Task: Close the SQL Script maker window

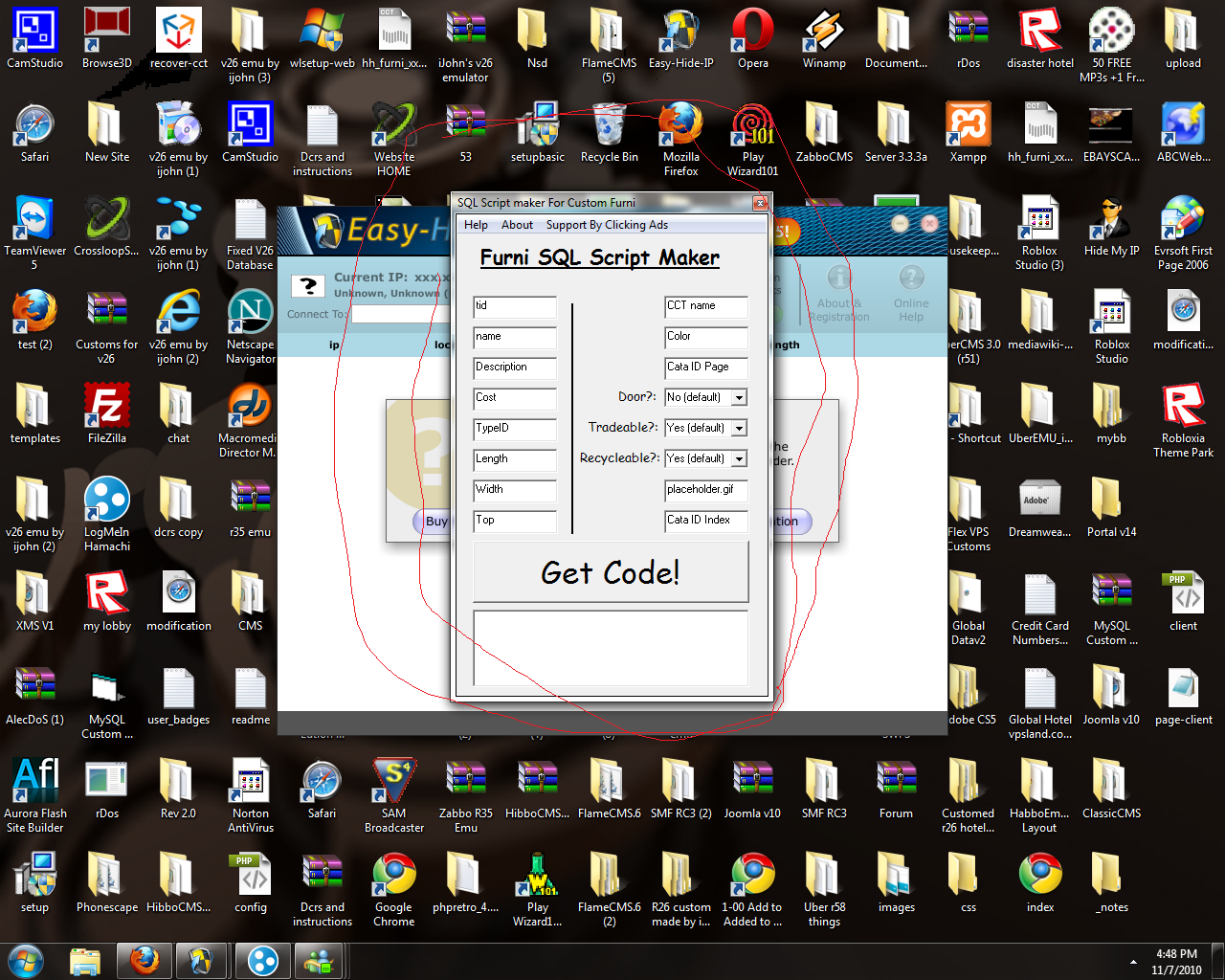Action: coord(759,203)
